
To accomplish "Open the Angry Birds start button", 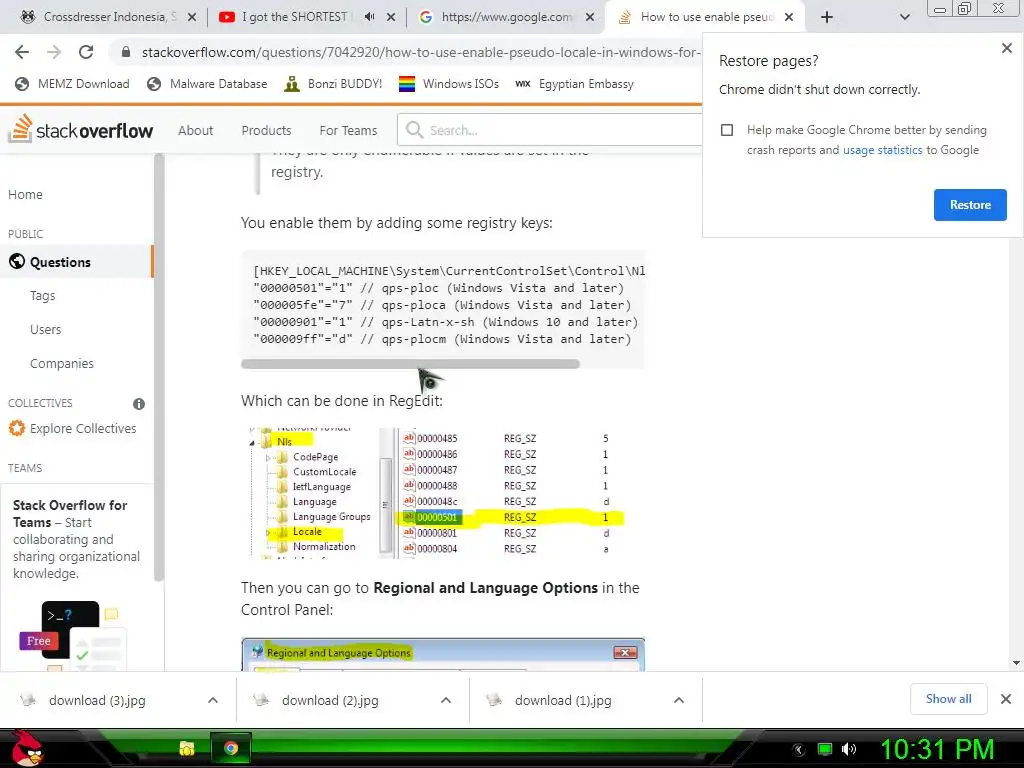I will [26, 748].
